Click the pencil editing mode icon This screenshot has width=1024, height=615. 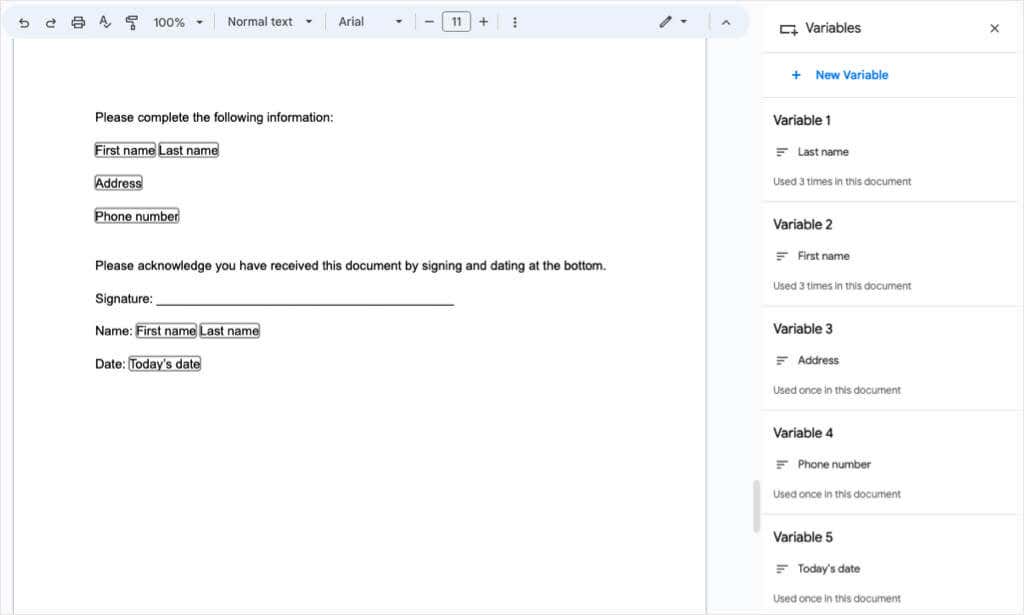tap(673, 22)
